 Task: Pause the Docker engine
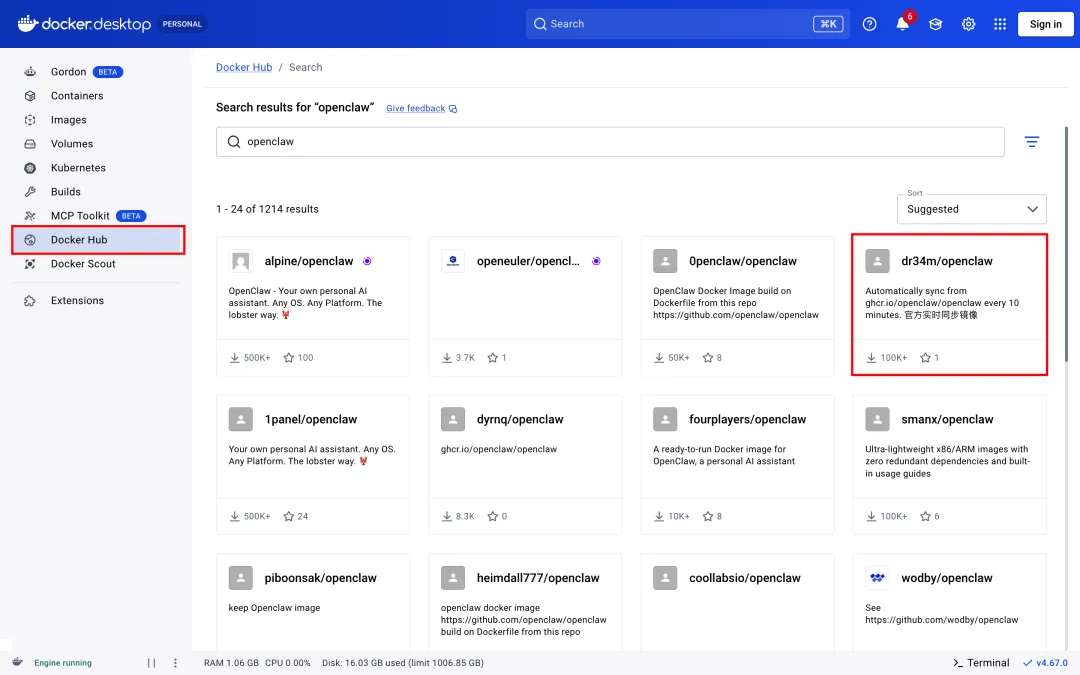click(x=151, y=663)
